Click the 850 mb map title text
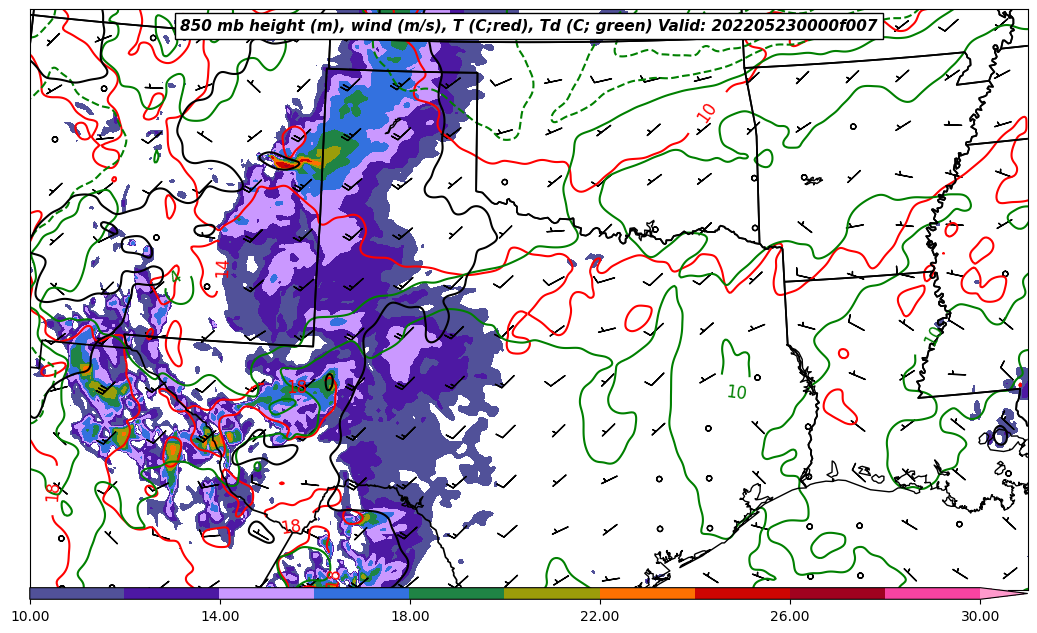 click(528, 26)
